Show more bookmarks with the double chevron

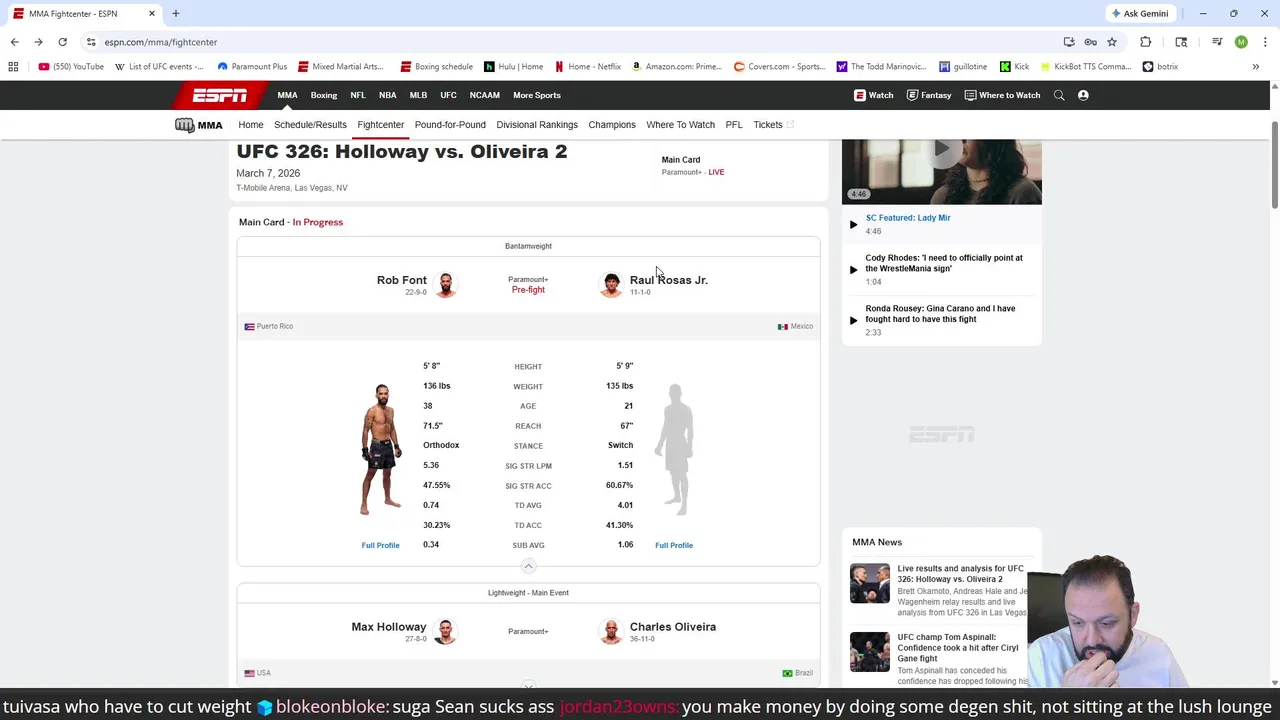pos(1256,67)
